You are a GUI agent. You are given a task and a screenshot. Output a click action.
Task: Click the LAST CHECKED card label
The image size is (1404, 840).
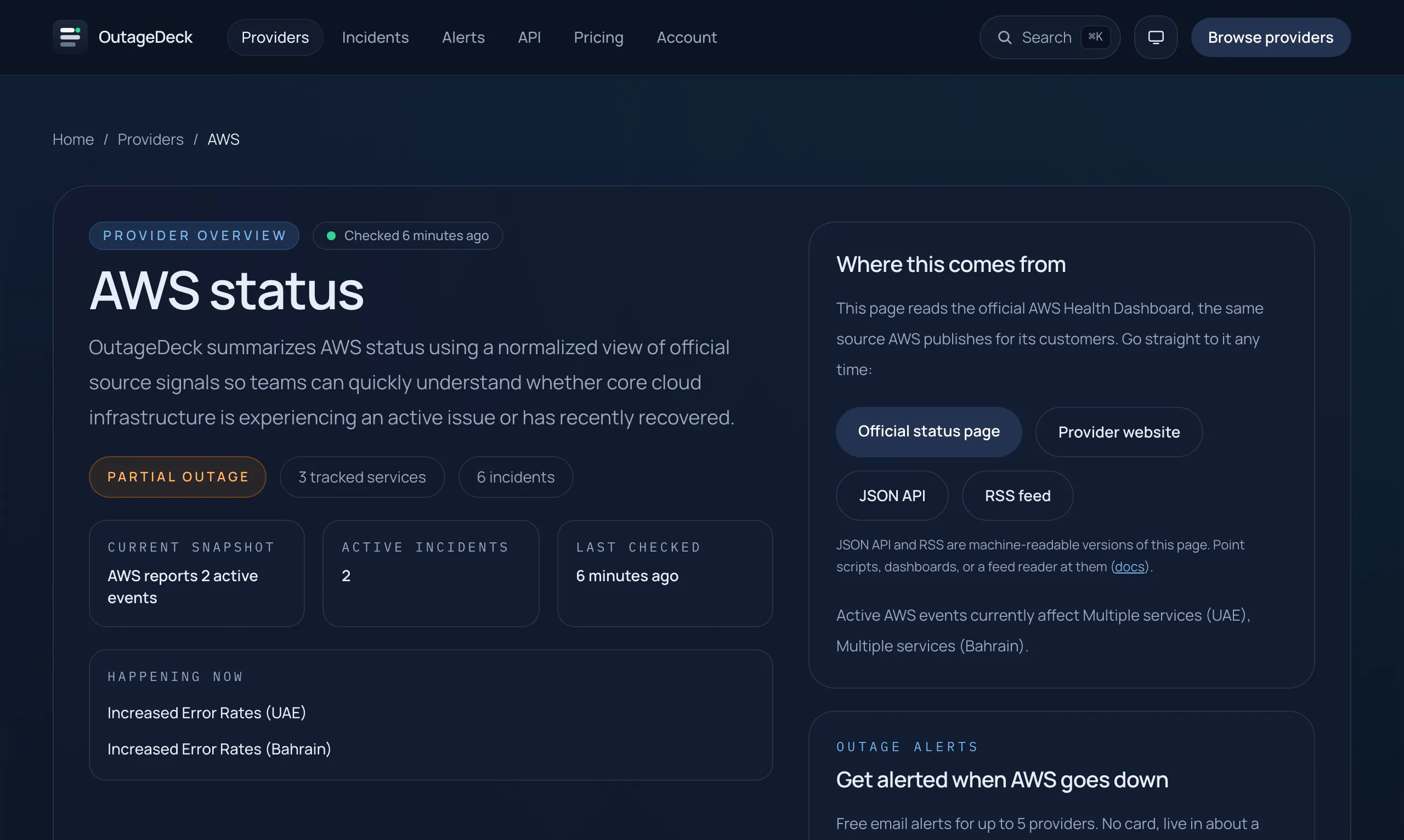(638, 547)
